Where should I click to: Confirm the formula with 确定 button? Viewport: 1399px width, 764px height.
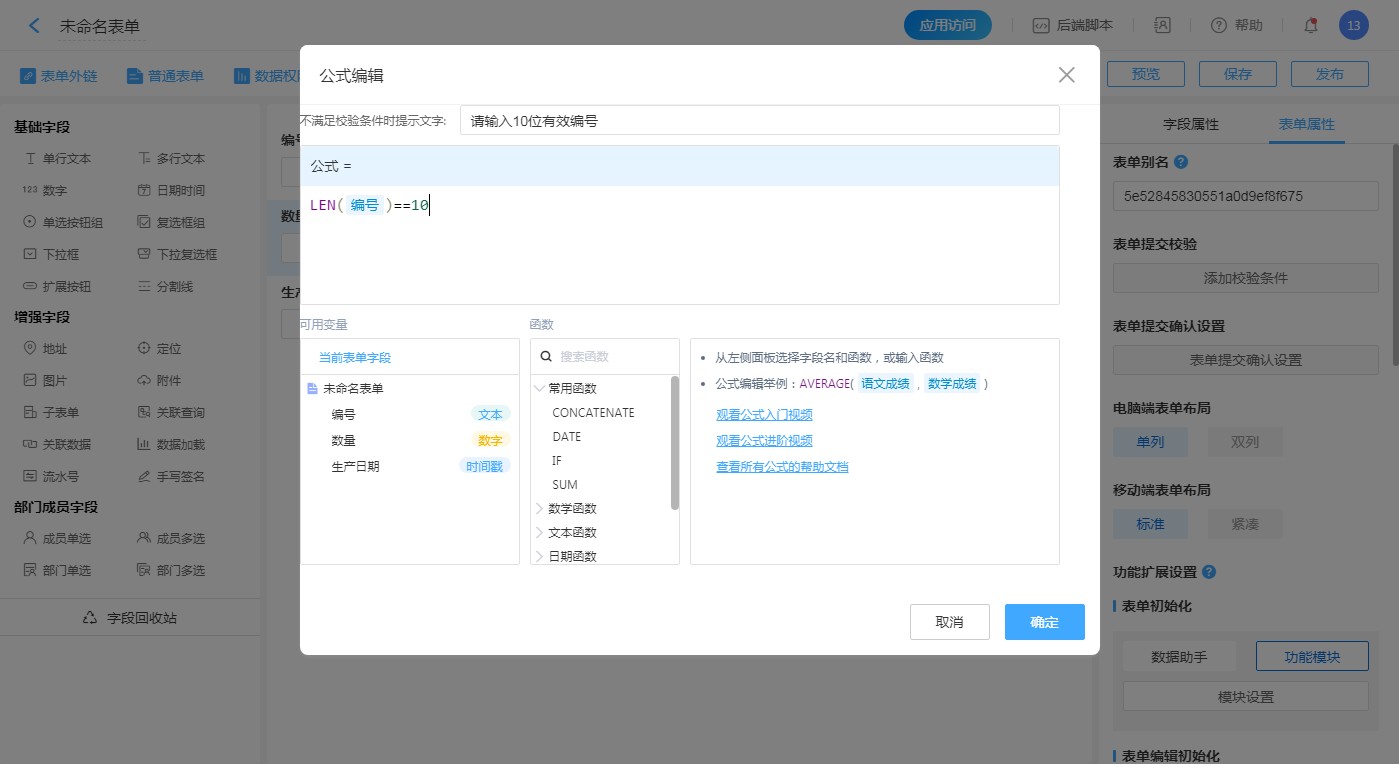[x=1044, y=622]
